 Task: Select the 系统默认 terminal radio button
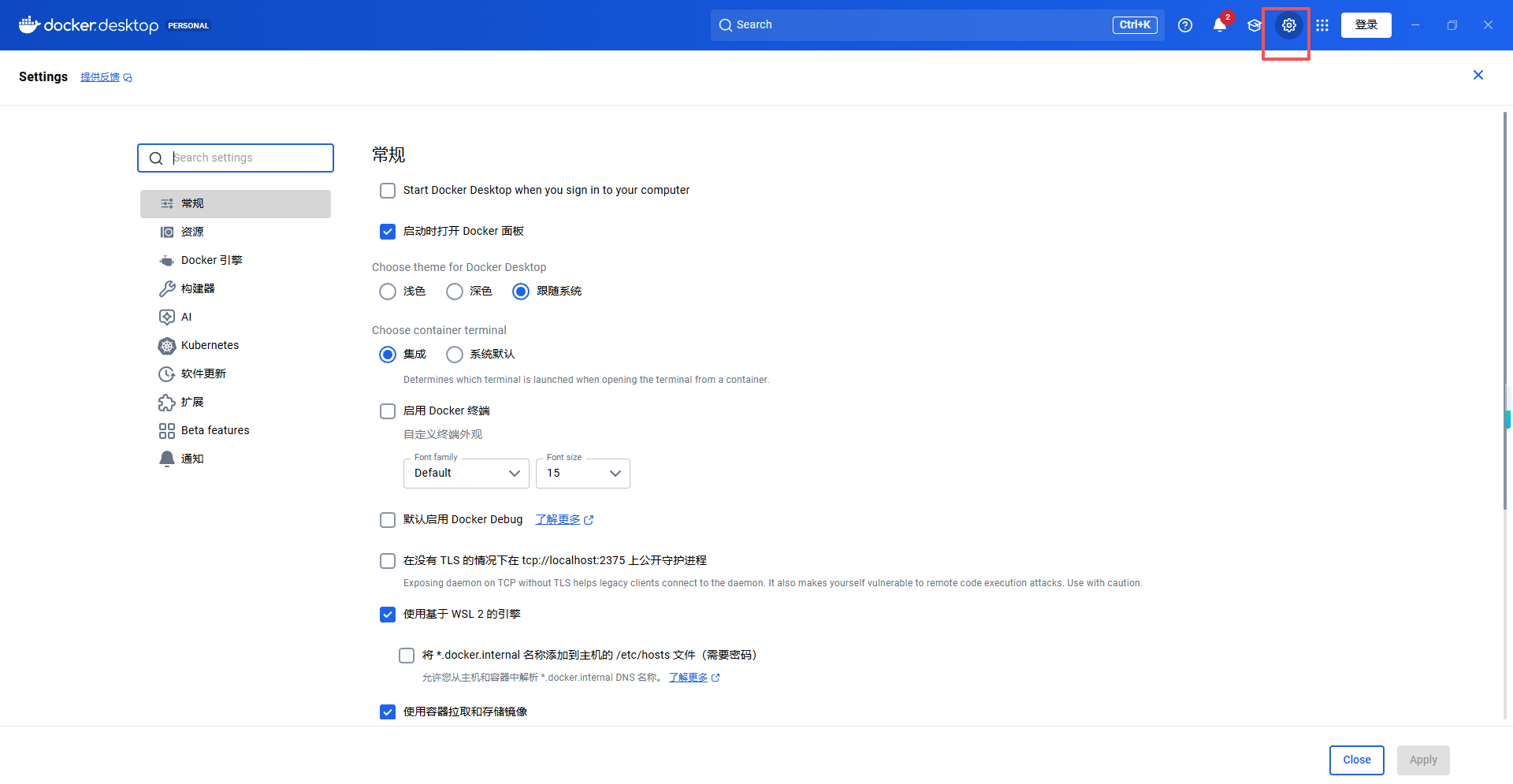455,355
